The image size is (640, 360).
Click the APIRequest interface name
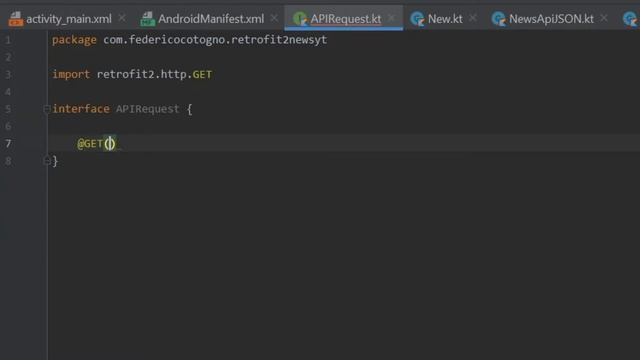point(148,109)
